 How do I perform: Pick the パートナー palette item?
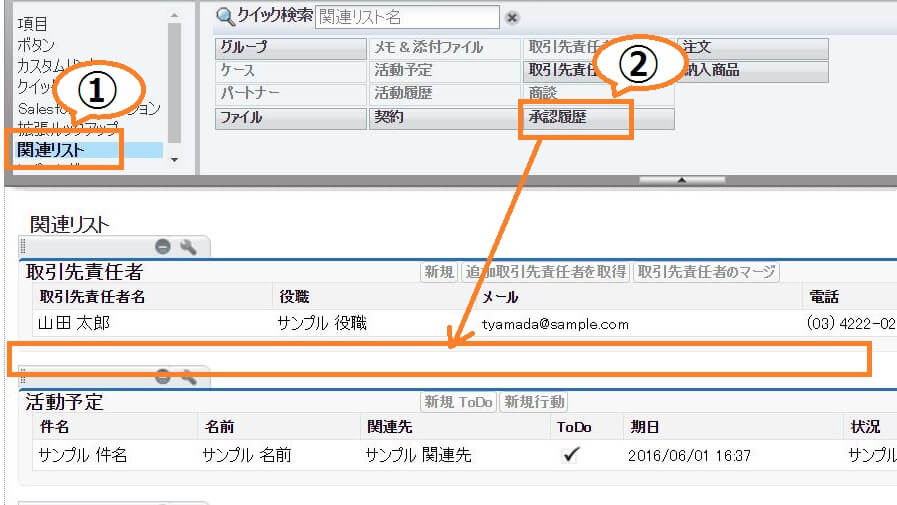(291, 94)
